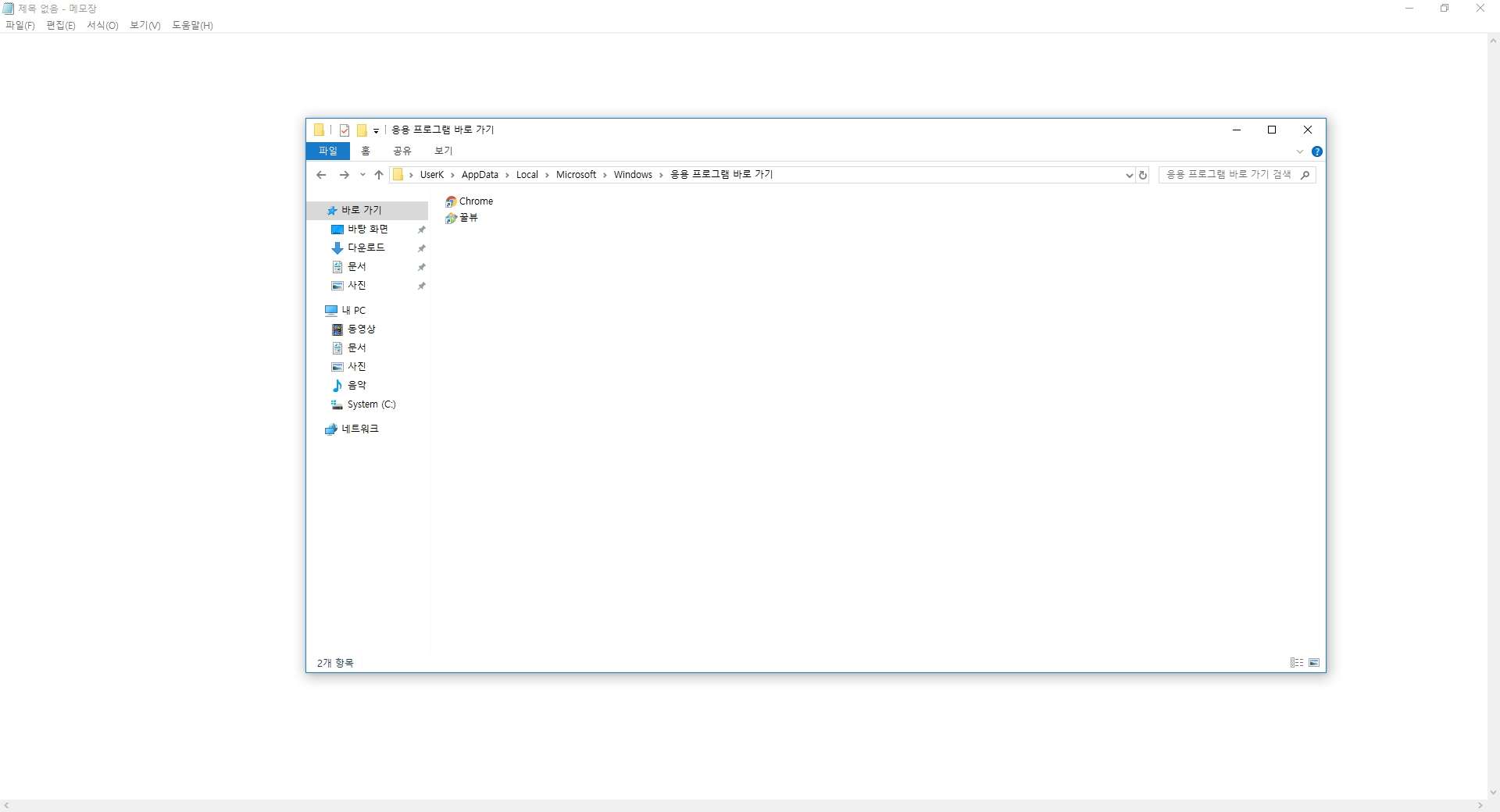The width and height of the screenshot is (1500, 812).
Task: Click 응용 프로그램 바로 가기 breadcrumb segment
Action: click(722, 175)
